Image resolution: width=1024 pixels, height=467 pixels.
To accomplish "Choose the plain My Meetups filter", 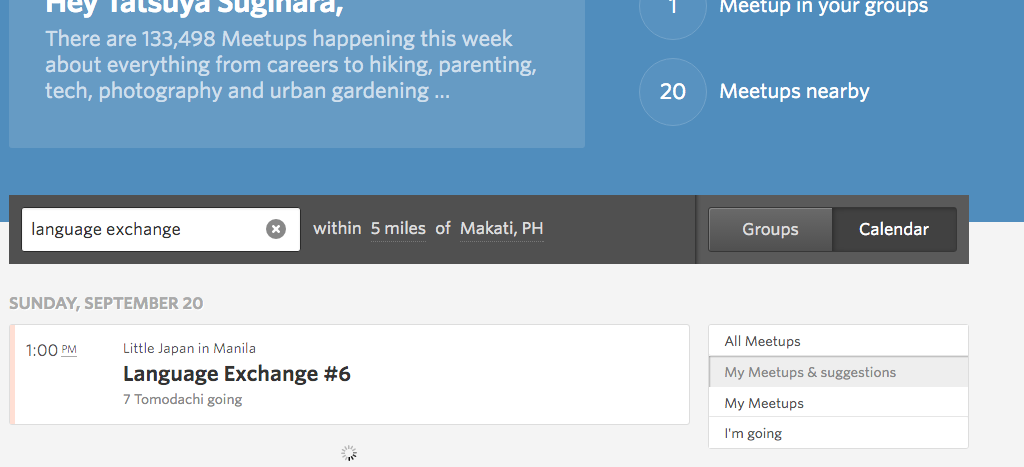I will [x=839, y=403].
